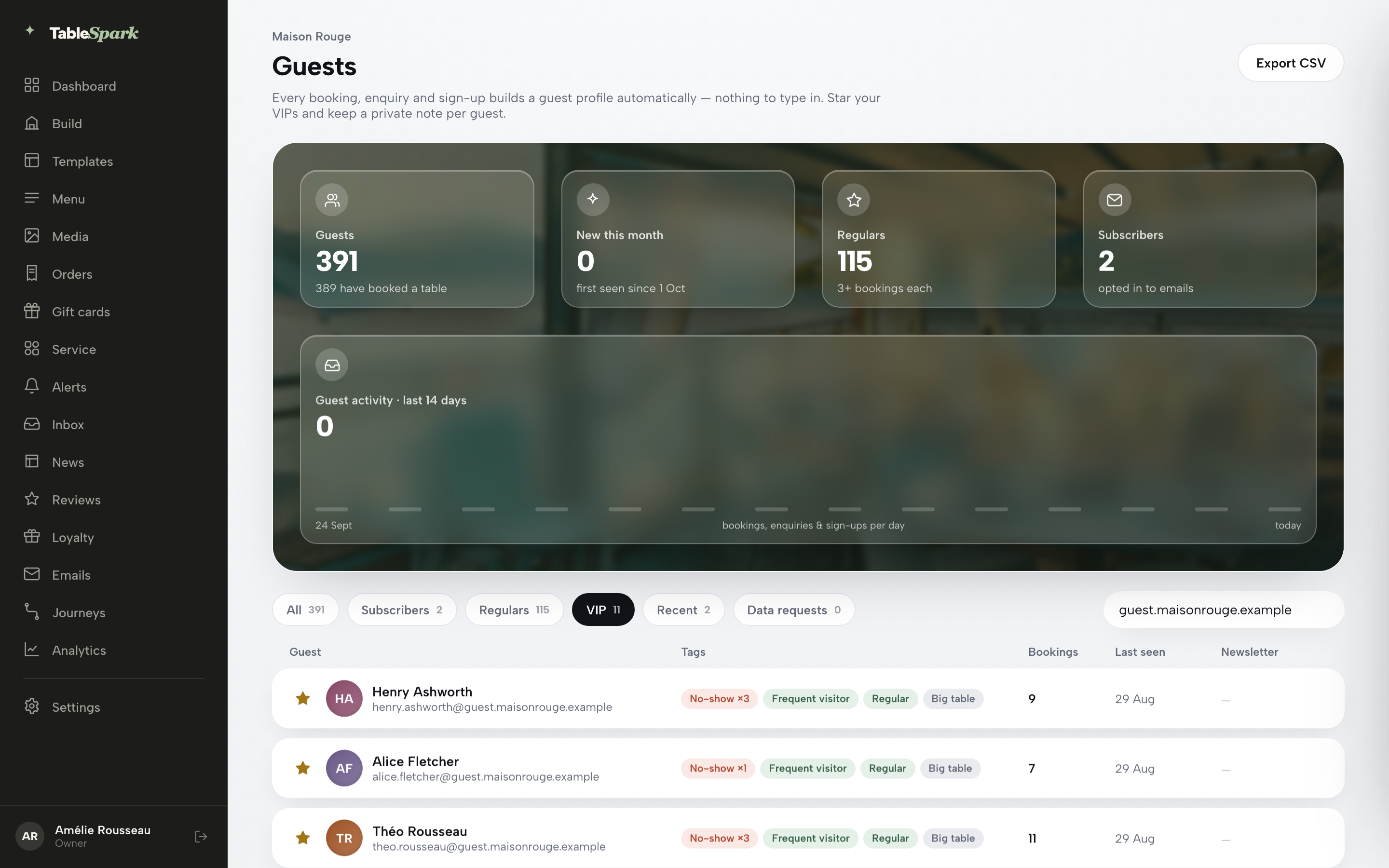This screenshot has height=868, width=1389.
Task: Click the Alerts bell icon
Action: [x=31, y=386]
